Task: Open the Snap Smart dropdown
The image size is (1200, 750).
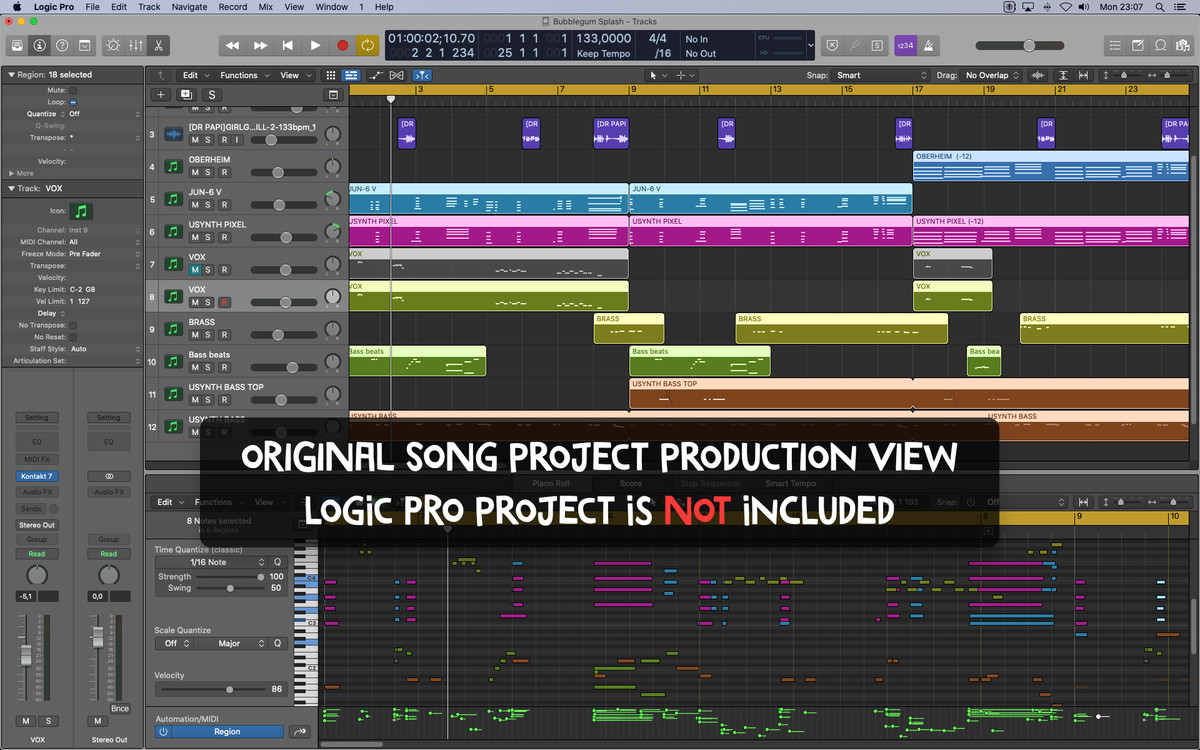Action: pos(883,75)
